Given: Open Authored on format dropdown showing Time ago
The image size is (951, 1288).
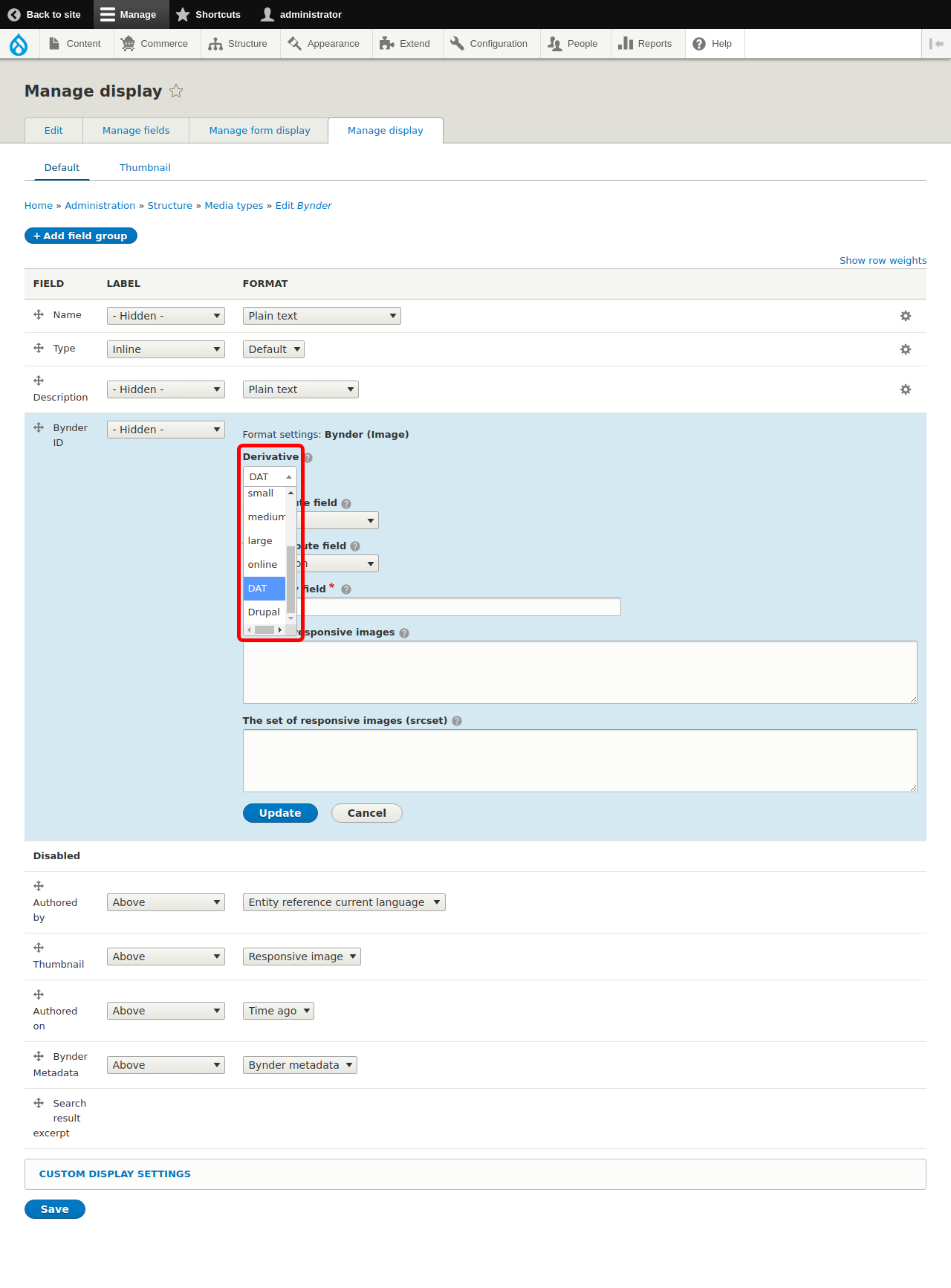Looking at the screenshot, I should [x=279, y=1011].
